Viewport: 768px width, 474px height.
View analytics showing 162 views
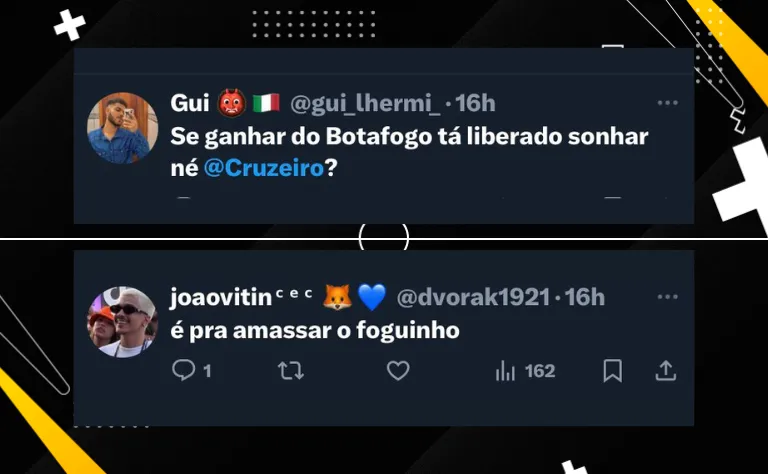(525, 371)
